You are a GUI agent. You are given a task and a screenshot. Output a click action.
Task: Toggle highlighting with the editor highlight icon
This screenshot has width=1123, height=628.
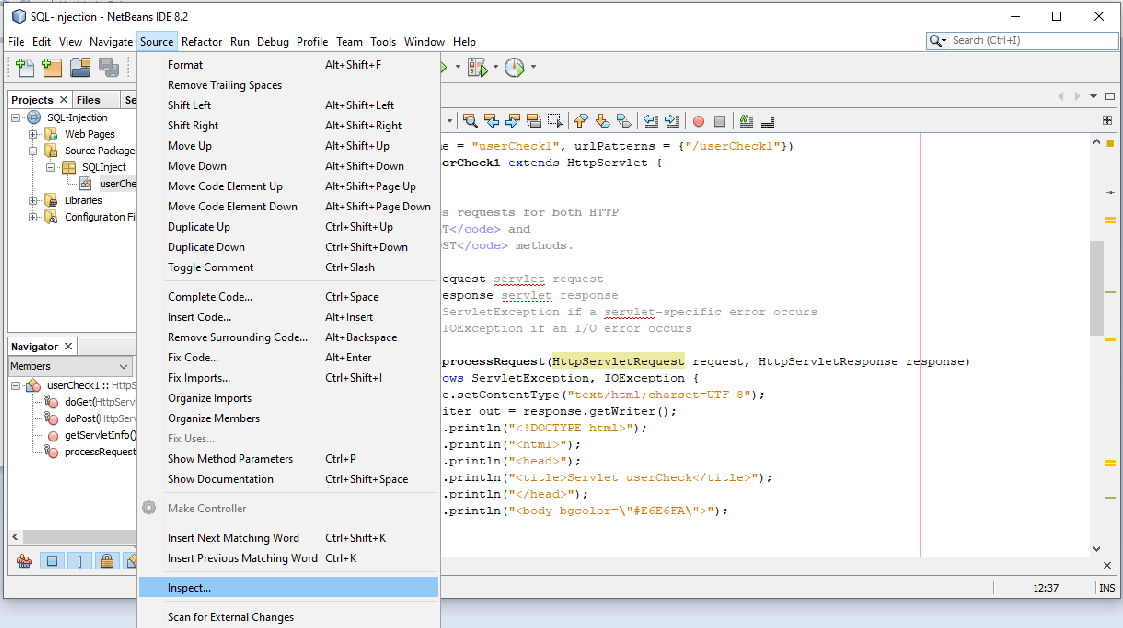click(x=533, y=120)
